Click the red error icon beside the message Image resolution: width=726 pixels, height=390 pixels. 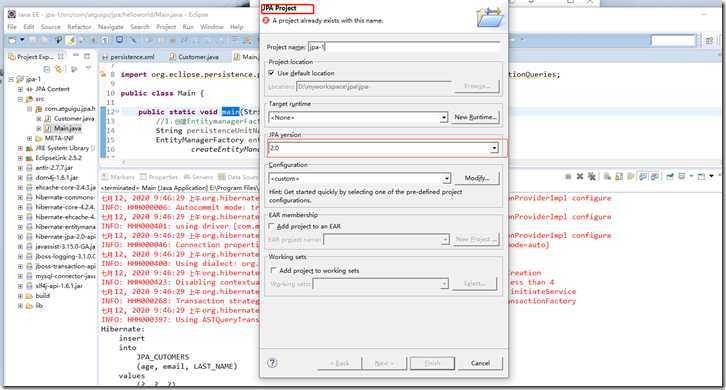pos(266,20)
